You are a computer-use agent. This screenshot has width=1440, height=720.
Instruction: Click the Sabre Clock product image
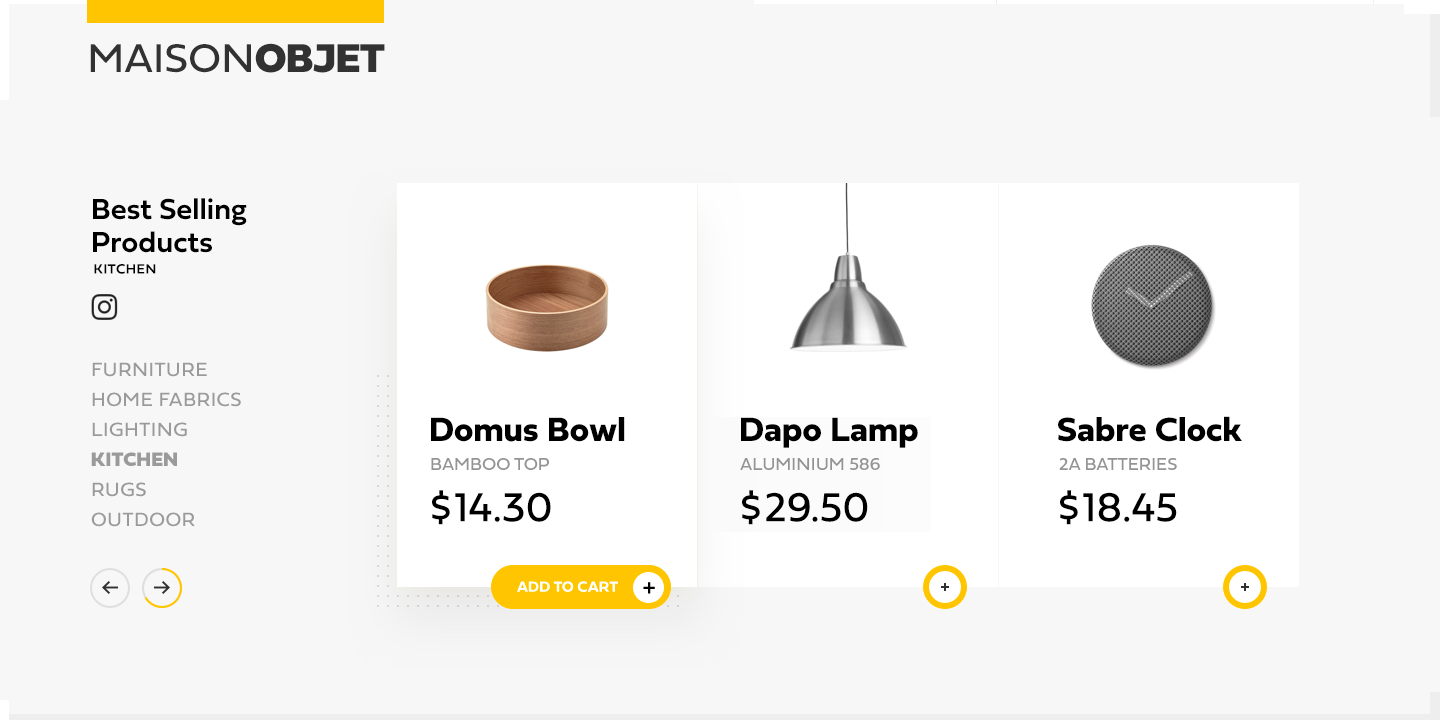click(1151, 306)
